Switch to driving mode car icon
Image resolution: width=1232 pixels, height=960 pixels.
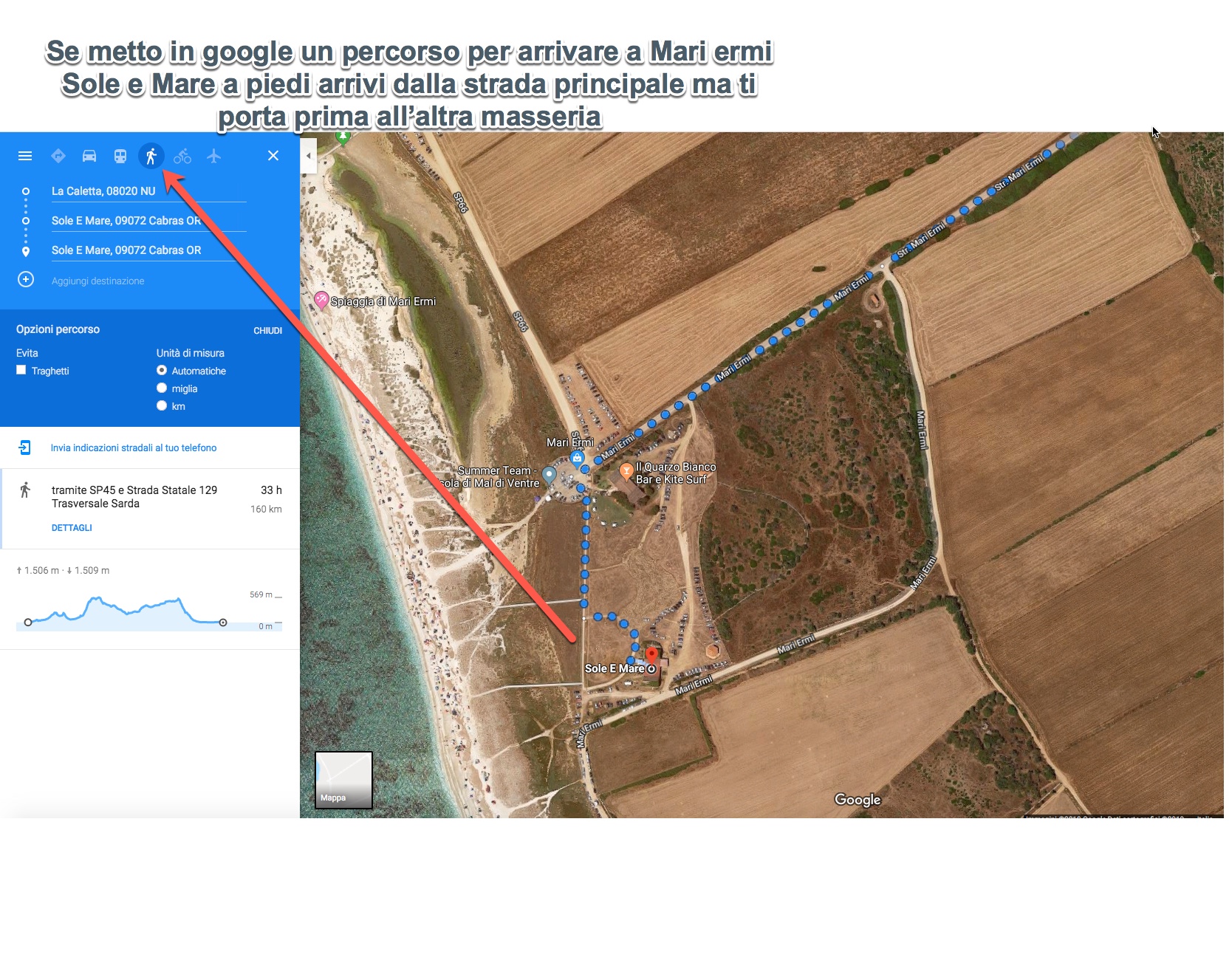[89, 156]
